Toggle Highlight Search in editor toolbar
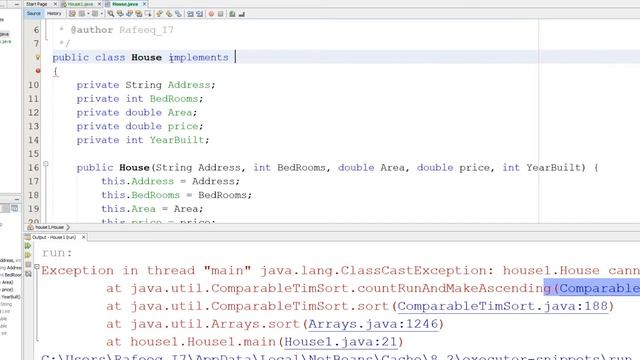The height and width of the screenshot is (360, 640). click(139, 14)
